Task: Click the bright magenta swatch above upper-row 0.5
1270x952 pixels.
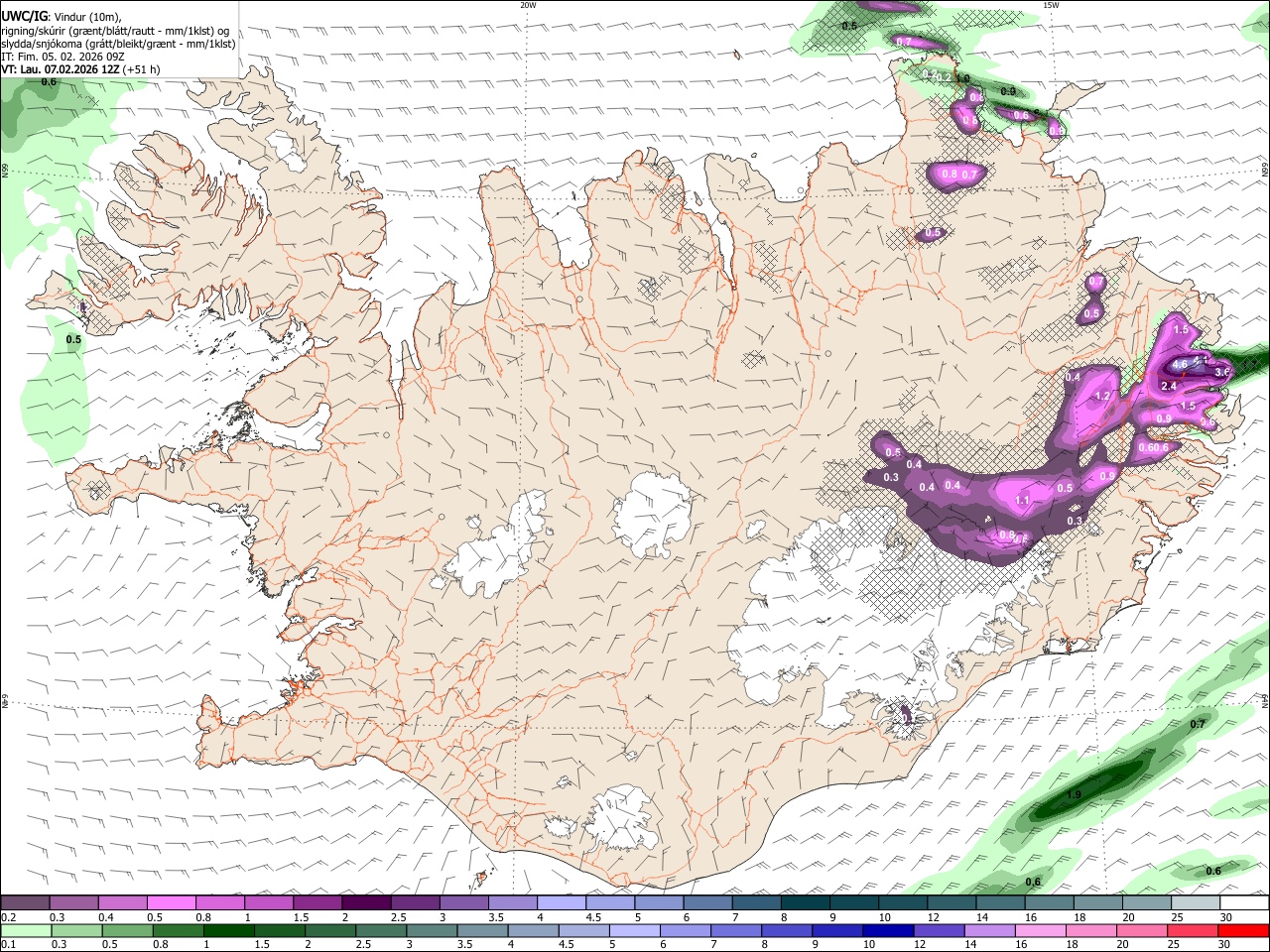Action: pos(172,903)
